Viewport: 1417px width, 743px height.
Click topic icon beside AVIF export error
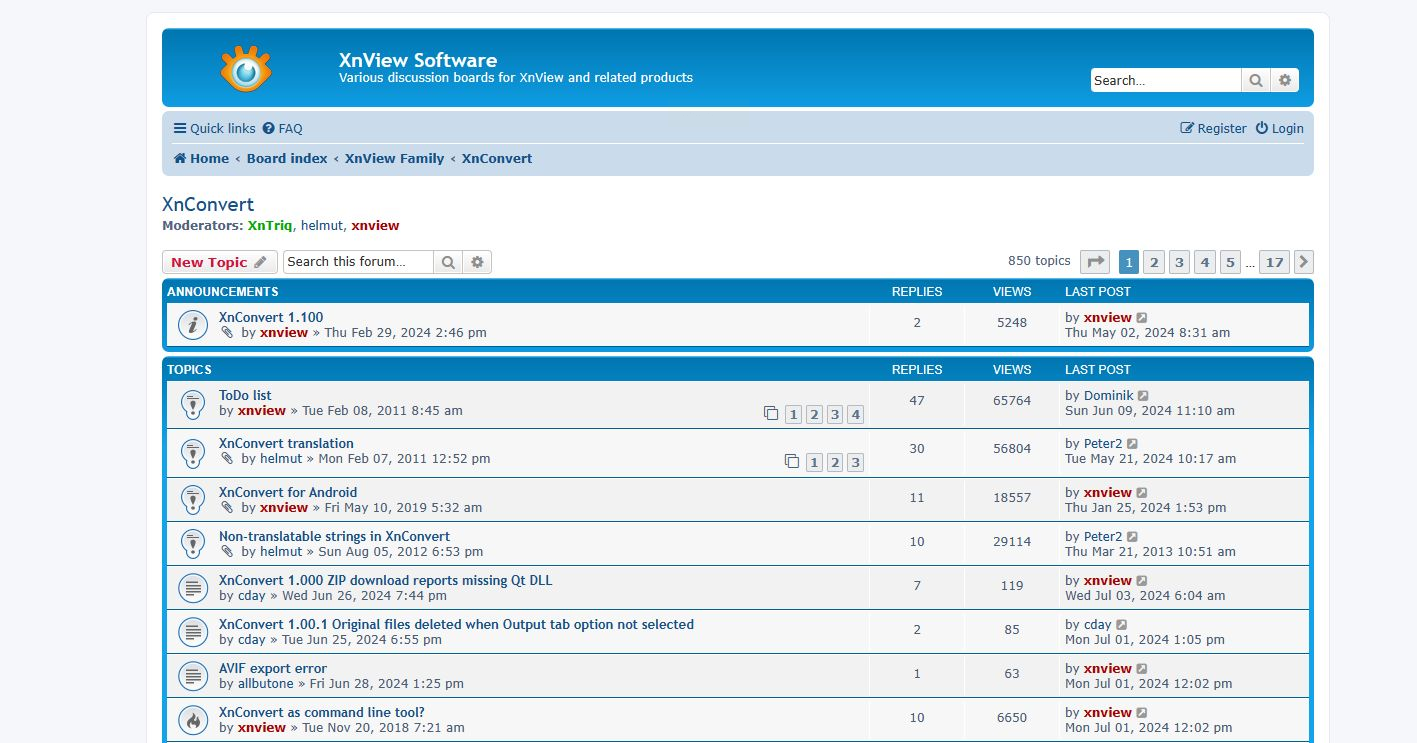192,676
